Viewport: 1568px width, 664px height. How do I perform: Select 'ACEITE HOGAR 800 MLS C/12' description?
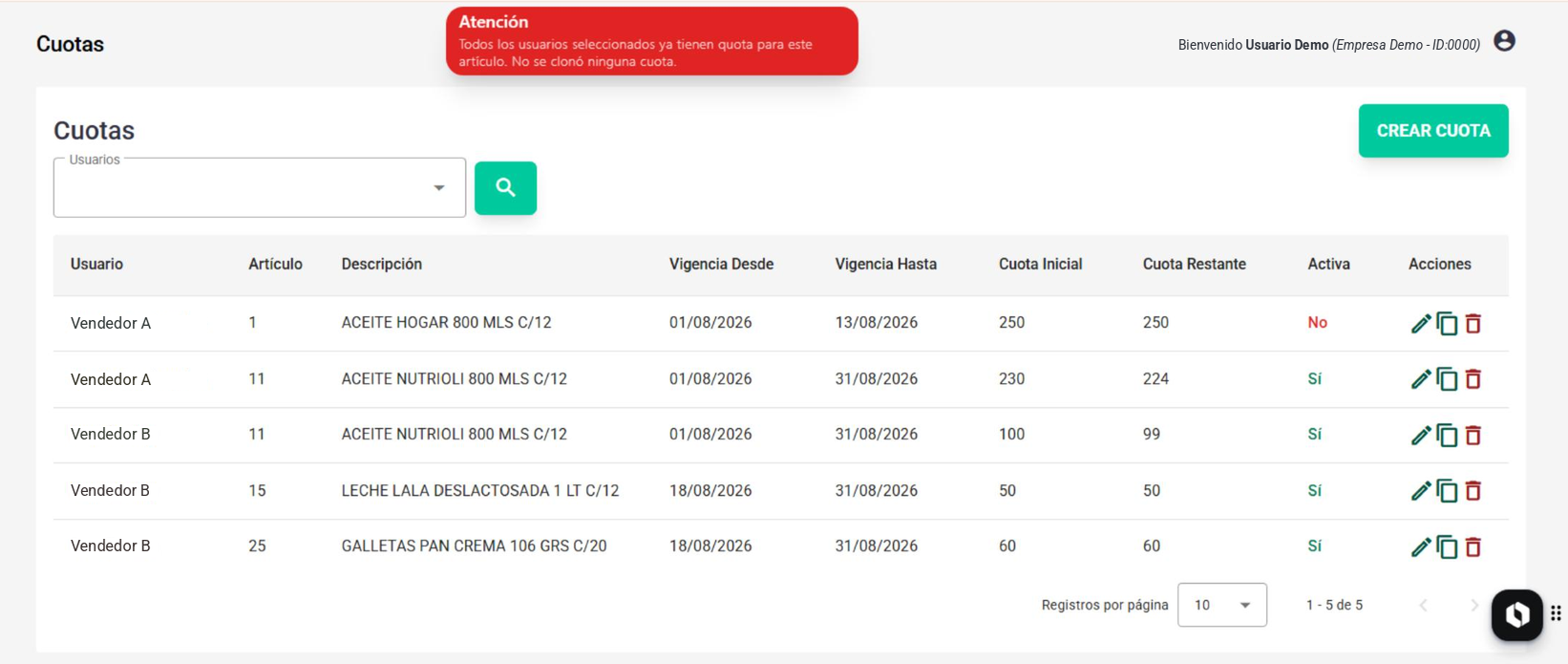coord(446,323)
